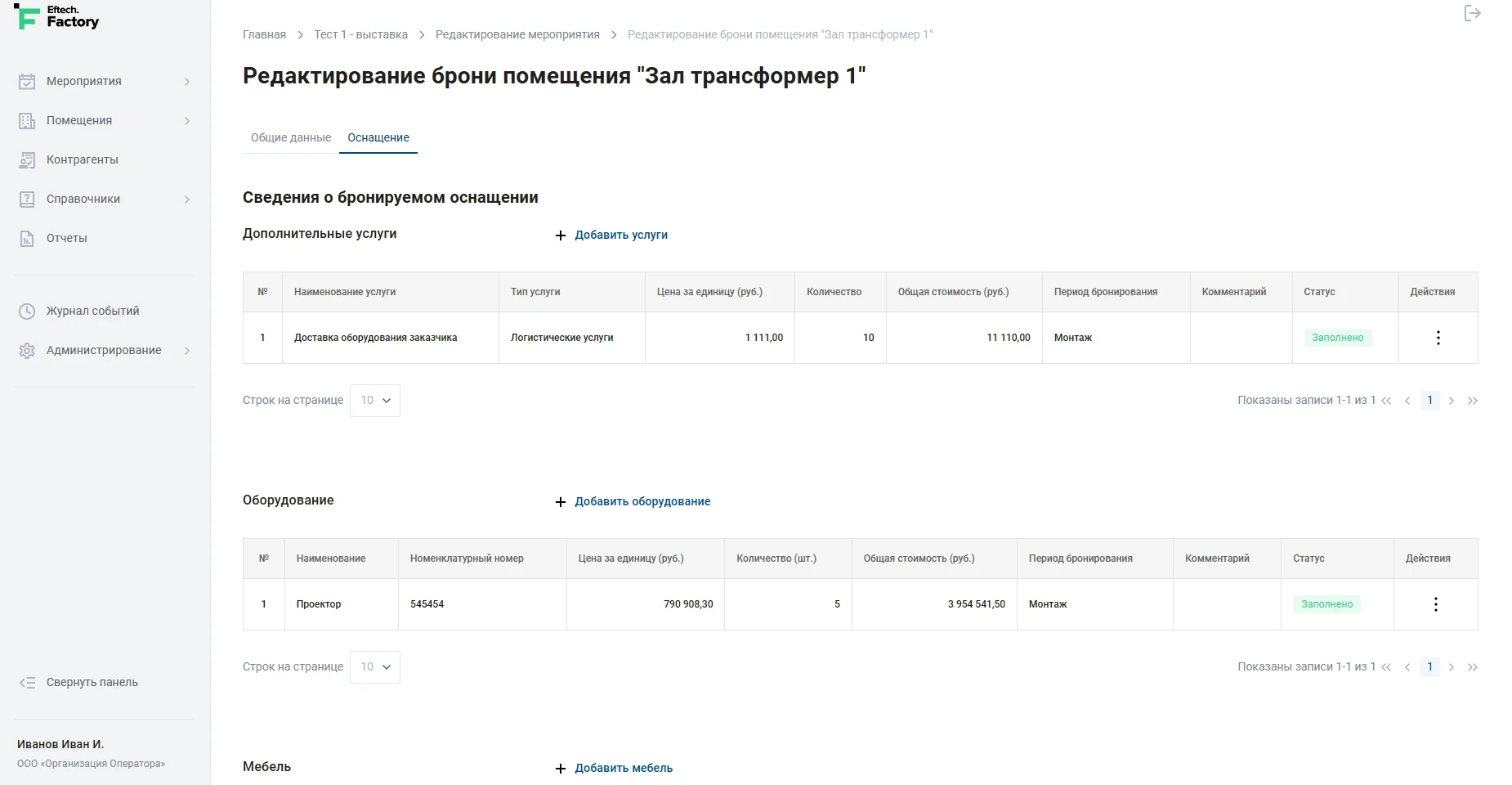Open actions menu for Доставка оборудования заказчика row

point(1438,338)
